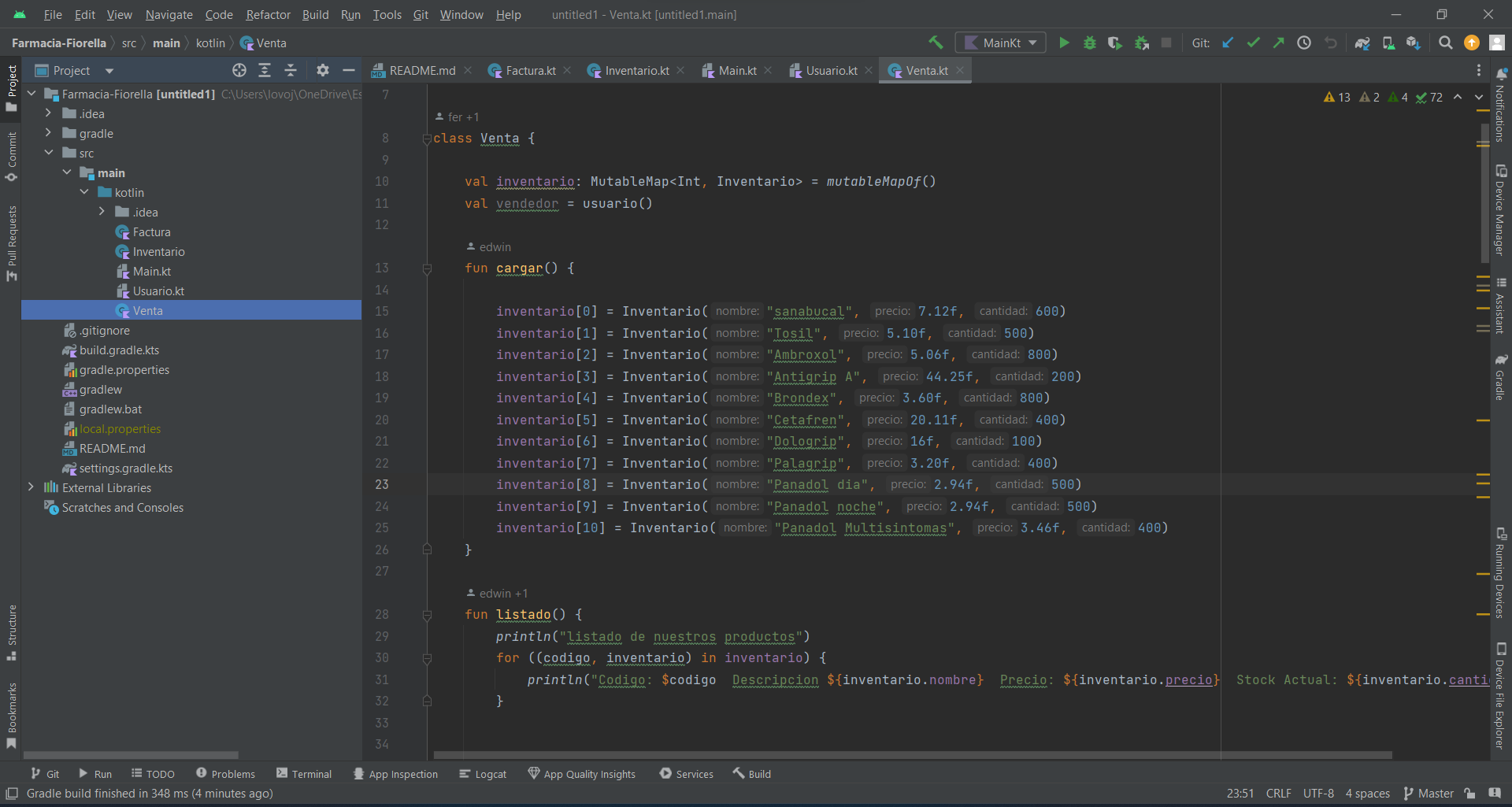
Task: Sync project with Gradle files
Action: tap(1363, 43)
